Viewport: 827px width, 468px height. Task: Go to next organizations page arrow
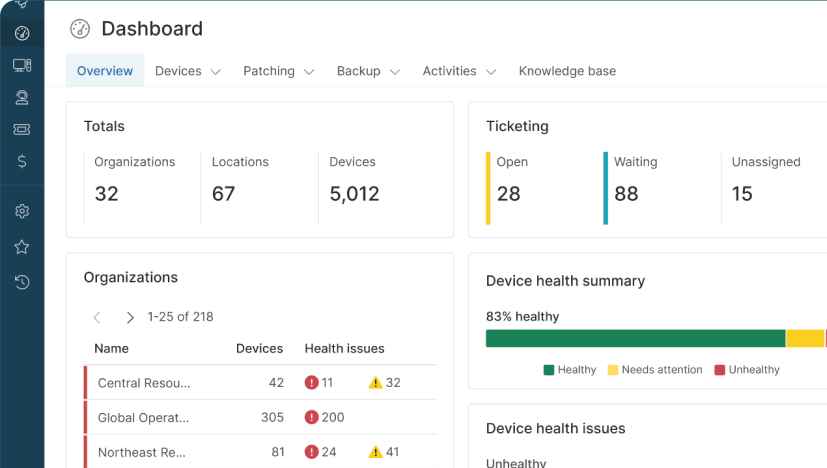[130, 317]
